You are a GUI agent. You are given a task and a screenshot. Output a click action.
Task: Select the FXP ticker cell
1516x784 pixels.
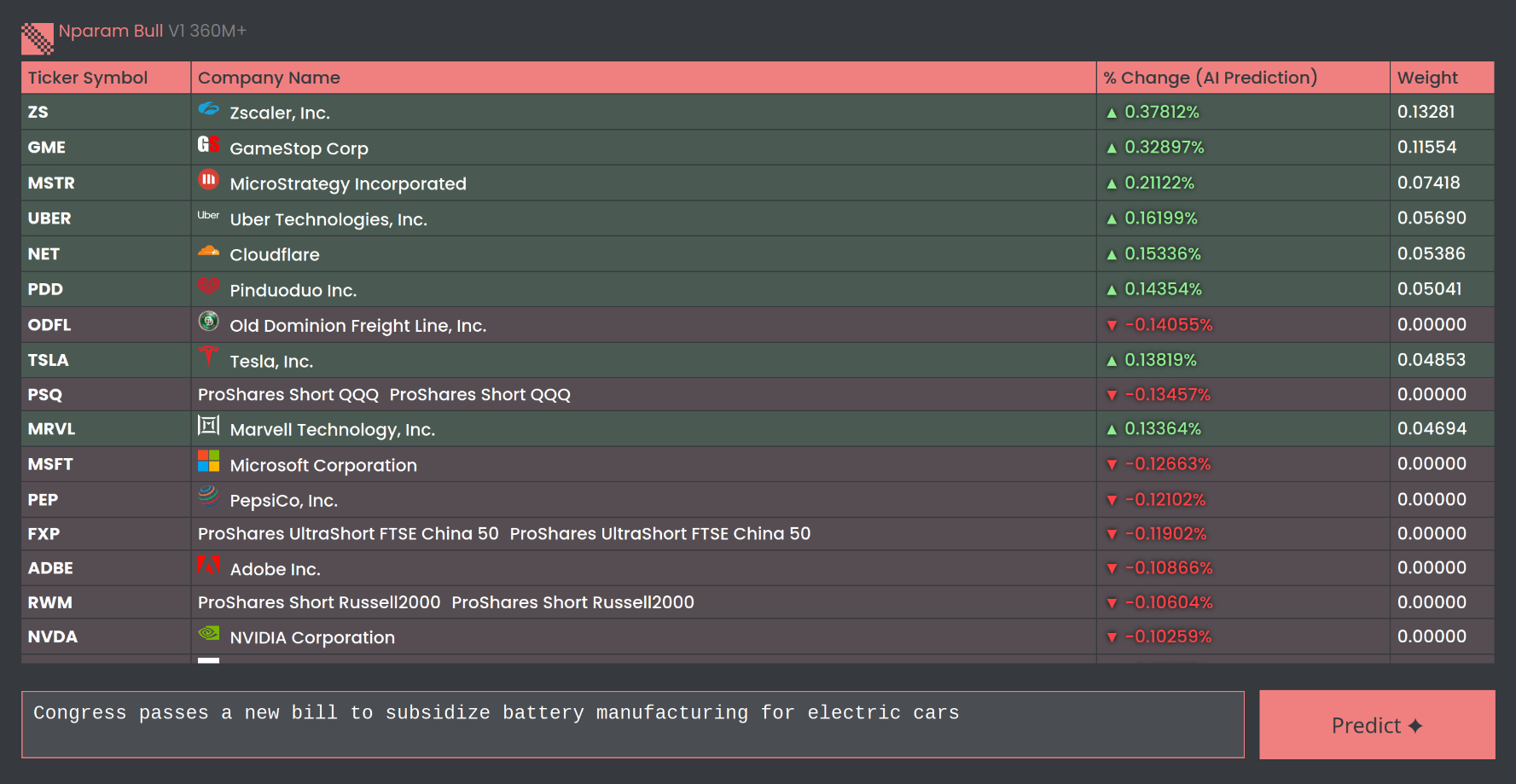106,534
